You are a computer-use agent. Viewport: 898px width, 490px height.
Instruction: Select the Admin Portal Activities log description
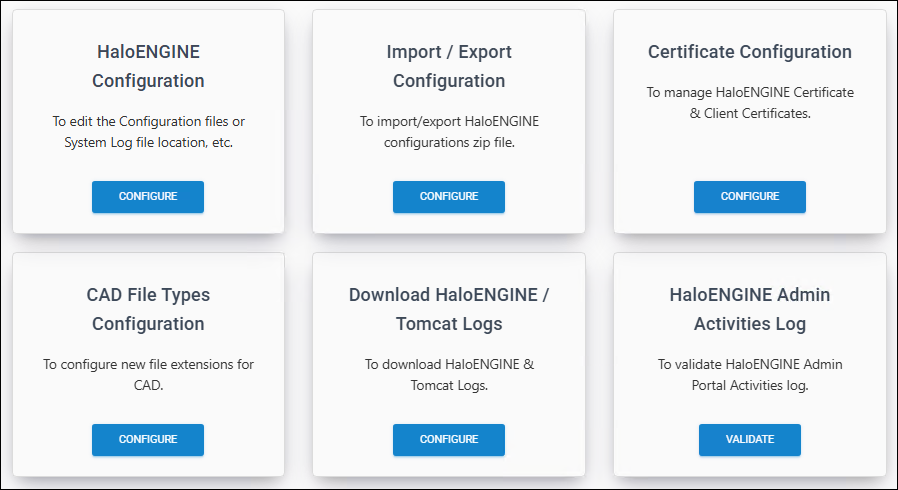tap(749, 375)
